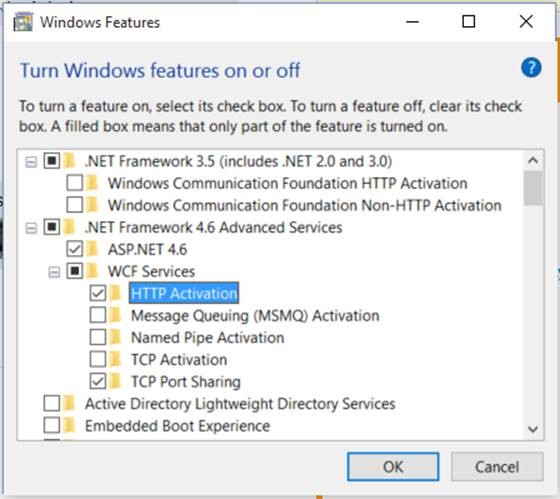Screen dimensions: 560x499
Task: Confirm changes with the OK button
Action: click(x=393, y=466)
